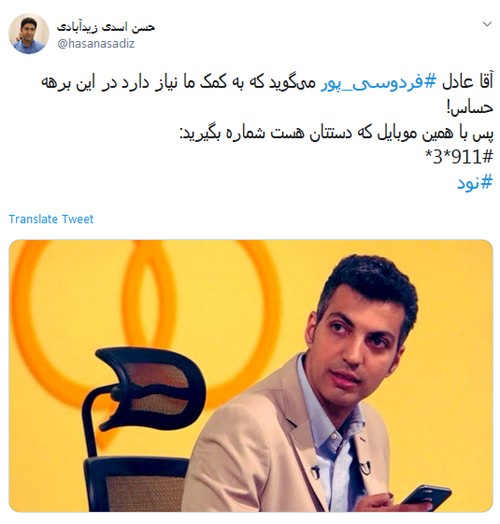Visit the @hasanasadiz handle
Viewport: 500px width, 524px height.
click(x=96, y=44)
